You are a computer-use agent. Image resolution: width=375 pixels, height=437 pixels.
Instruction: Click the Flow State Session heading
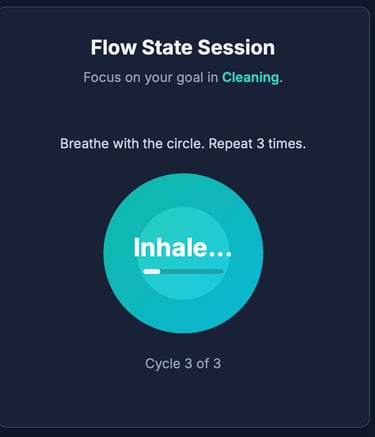183,47
